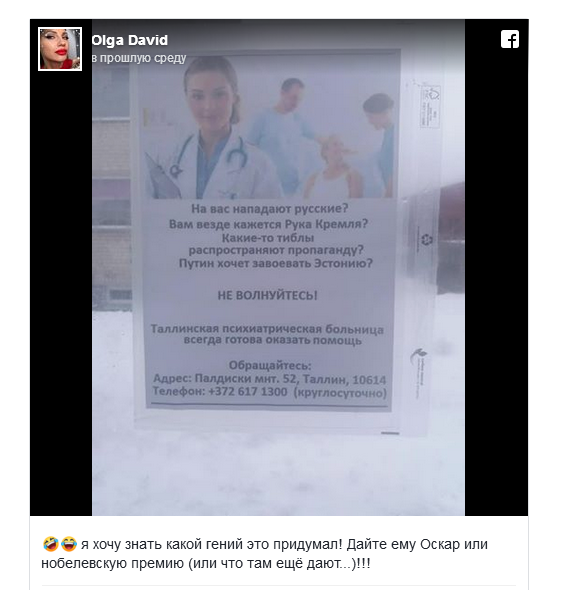The width and height of the screenshot is (577, 590).
Task: Click the 'НЕ ВОЛНУЙТЕСЬ!' heading on poster
Action: (x=267, y=295)
